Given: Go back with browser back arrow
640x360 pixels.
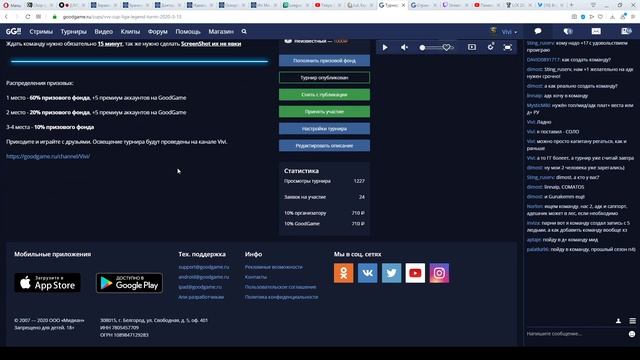Looking at the screenshot, I should 6,17.
